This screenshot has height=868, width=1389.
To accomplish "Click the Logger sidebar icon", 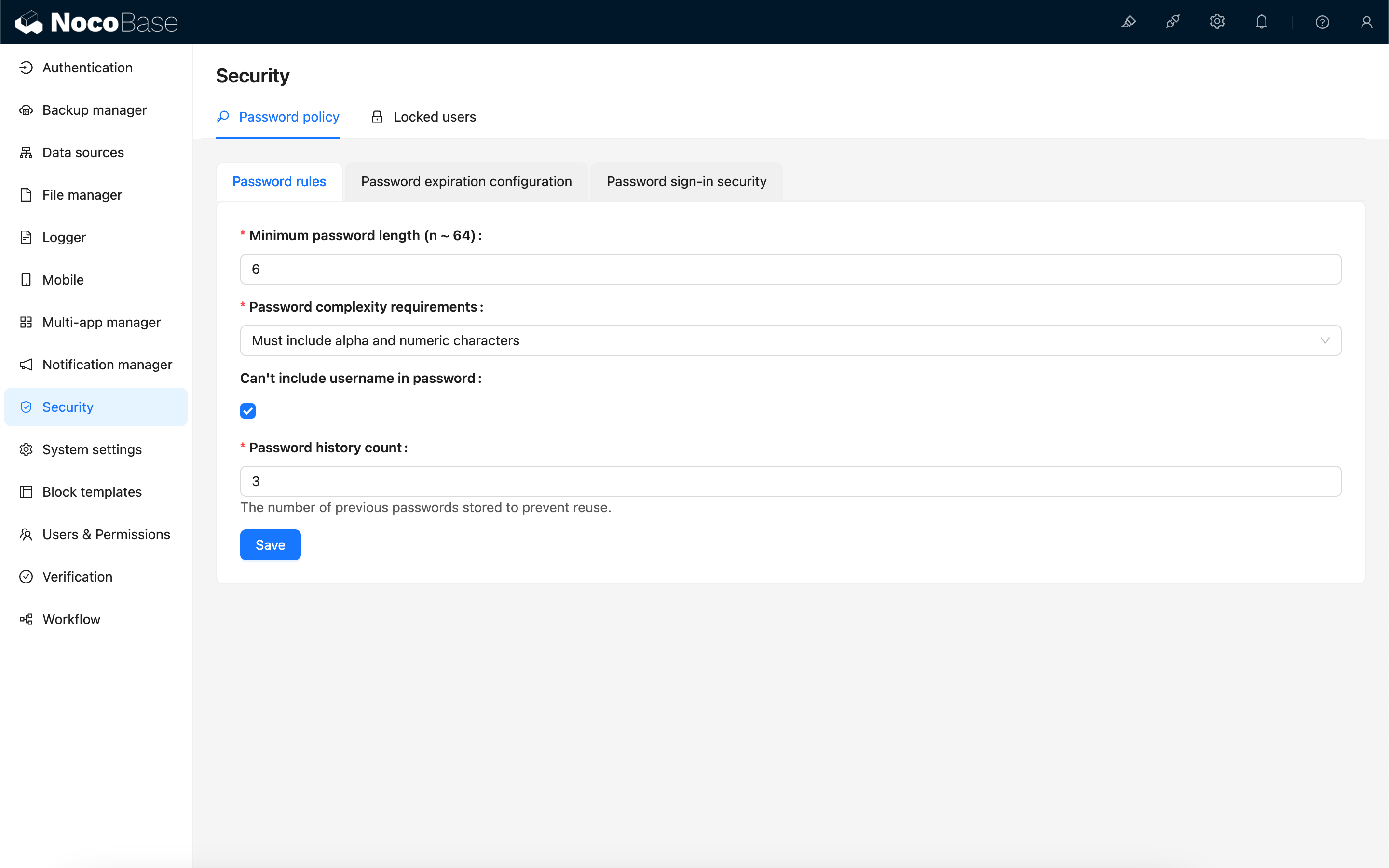I will (27, 237).
